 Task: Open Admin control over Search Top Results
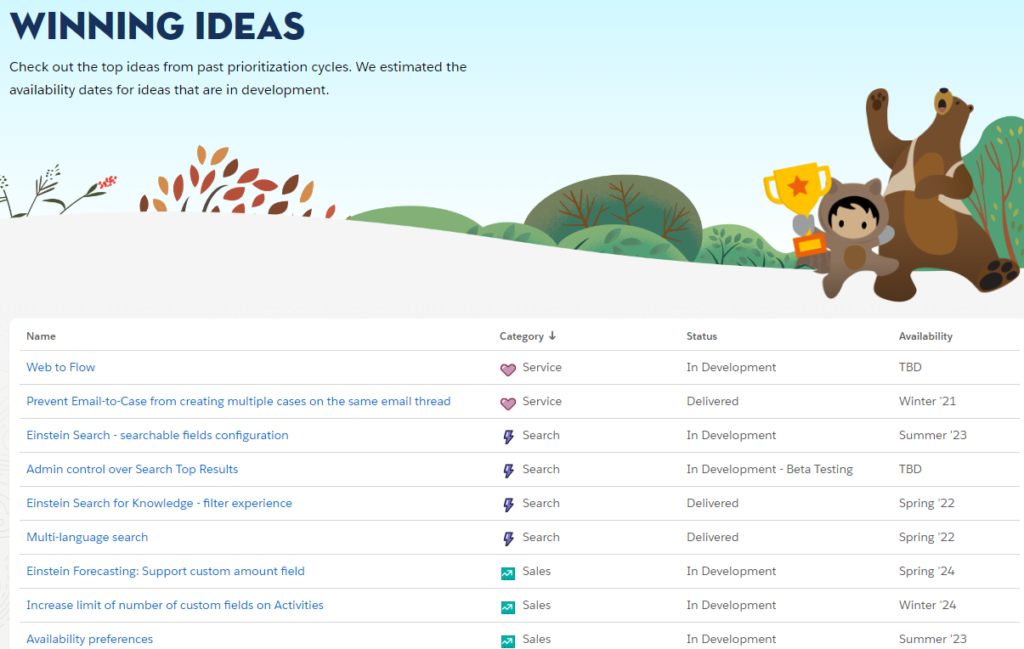[x=131, y=469]
